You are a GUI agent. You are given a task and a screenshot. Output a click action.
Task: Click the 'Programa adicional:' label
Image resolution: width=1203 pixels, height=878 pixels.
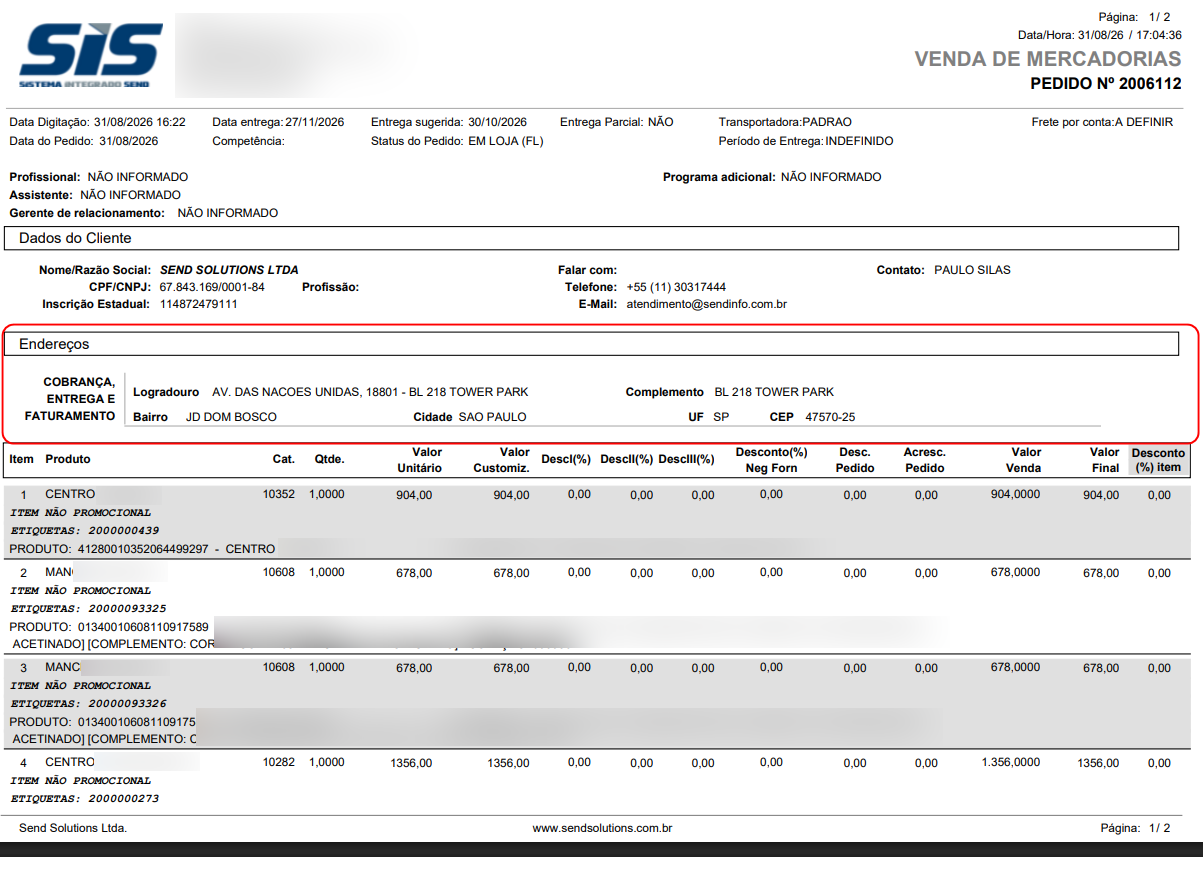(719, 177)
